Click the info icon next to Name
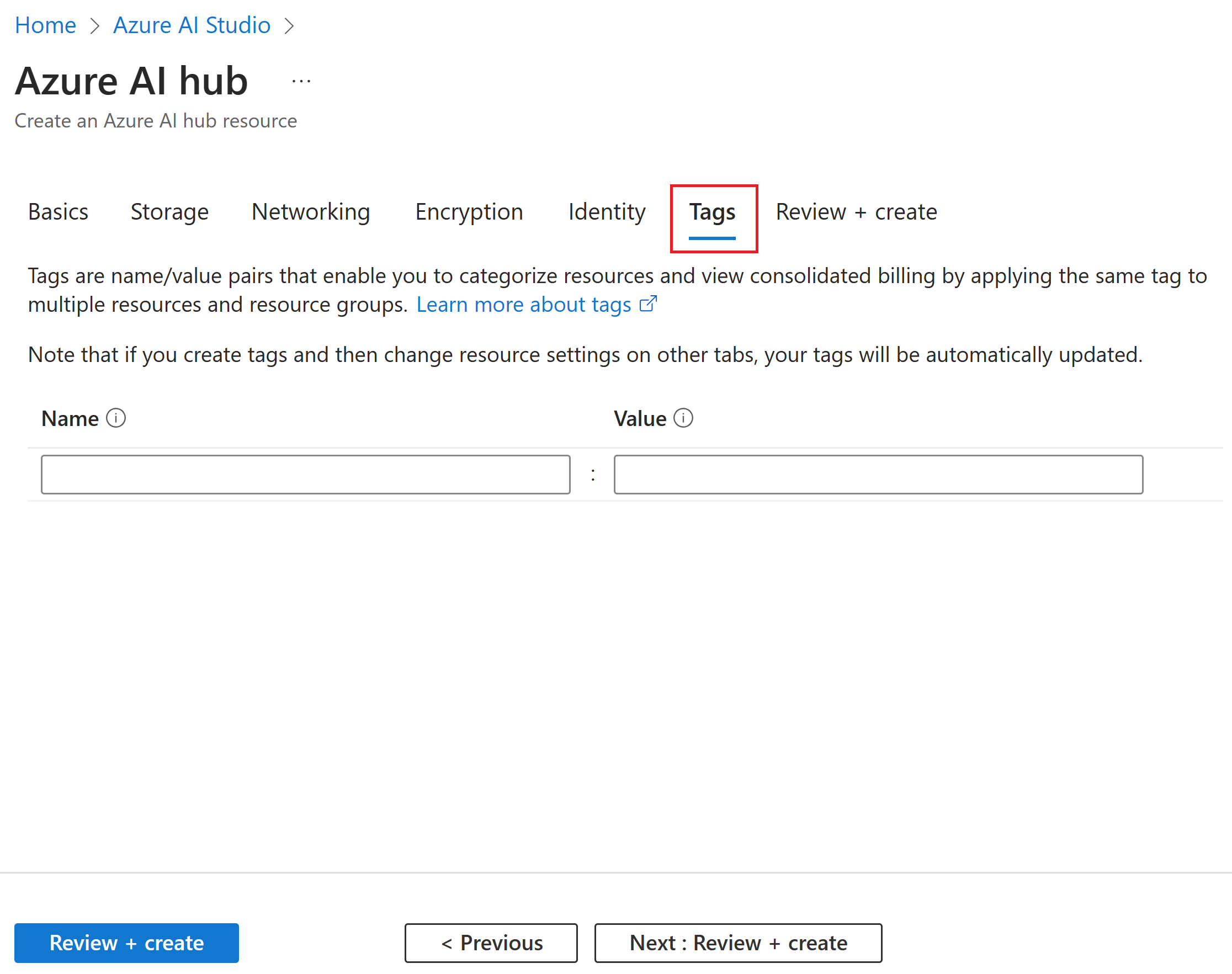 click(117, 418)
